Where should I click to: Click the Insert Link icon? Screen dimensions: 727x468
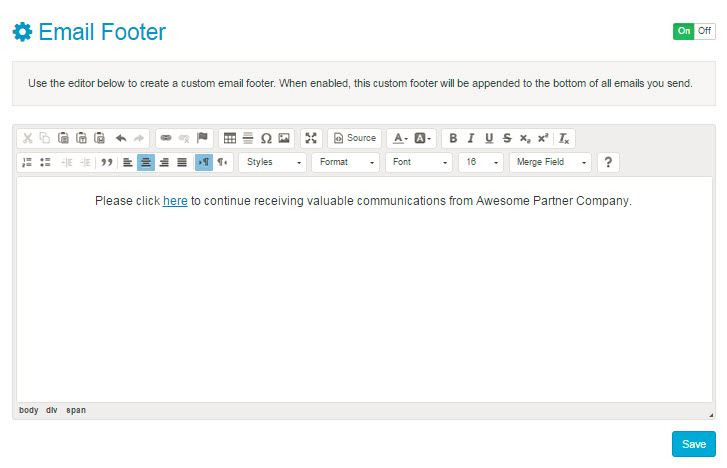[166, 138]
